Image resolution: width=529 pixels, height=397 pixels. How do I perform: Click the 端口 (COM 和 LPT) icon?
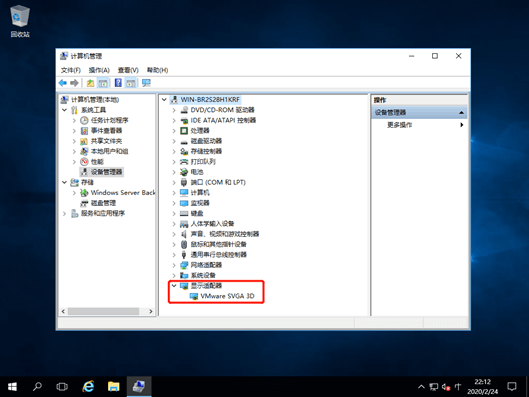[184, 182]
